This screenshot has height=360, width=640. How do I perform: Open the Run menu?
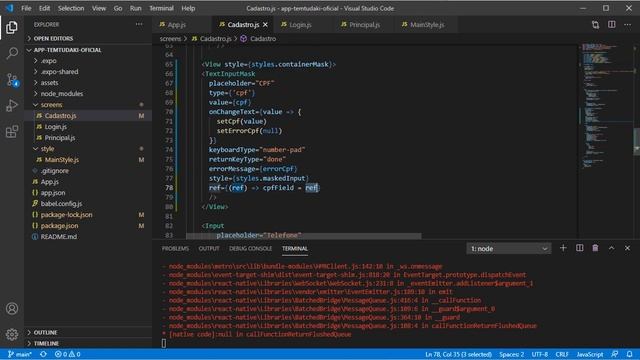click(136, 8)
